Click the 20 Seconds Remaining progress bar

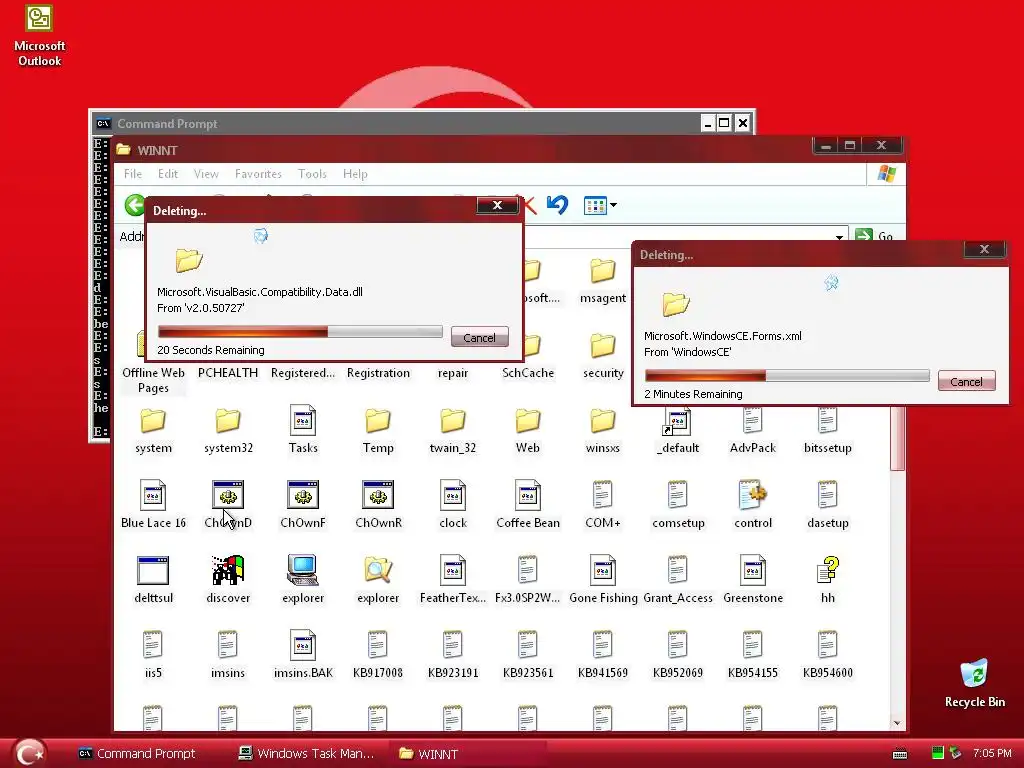[x=300, y=332]
